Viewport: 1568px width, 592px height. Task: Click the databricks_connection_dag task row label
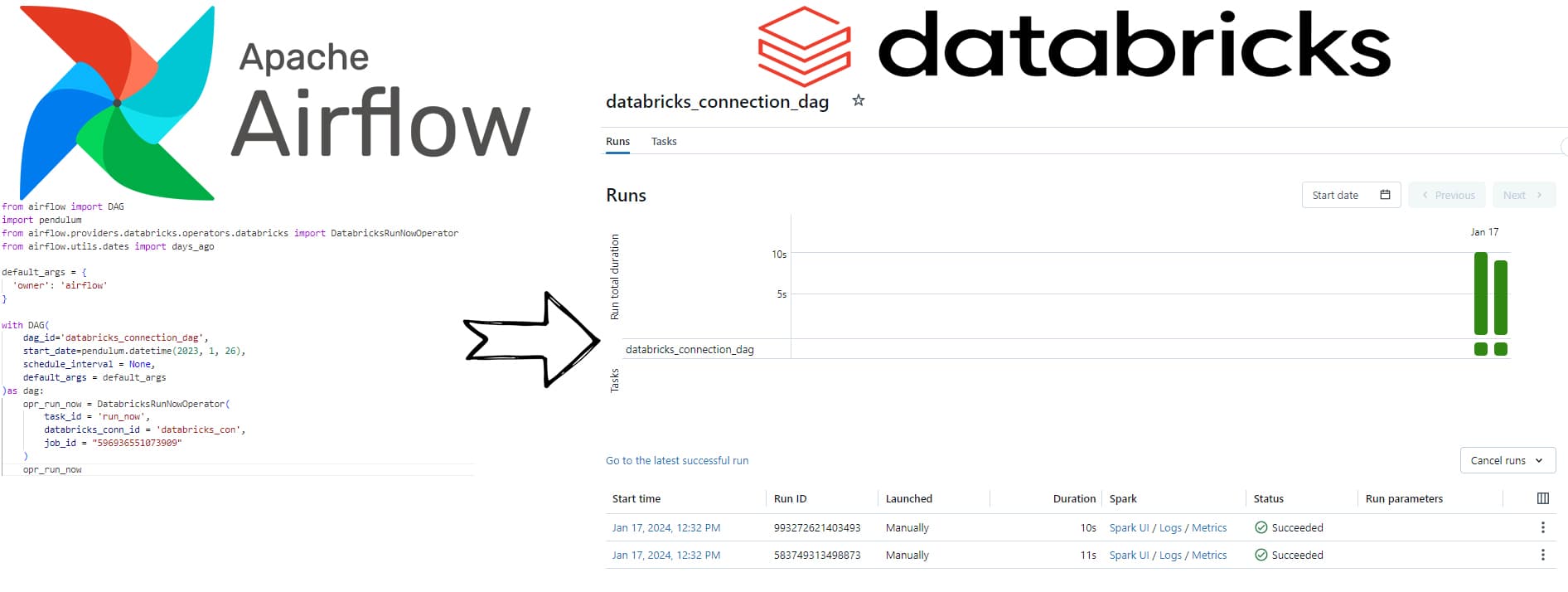(690, 349)
